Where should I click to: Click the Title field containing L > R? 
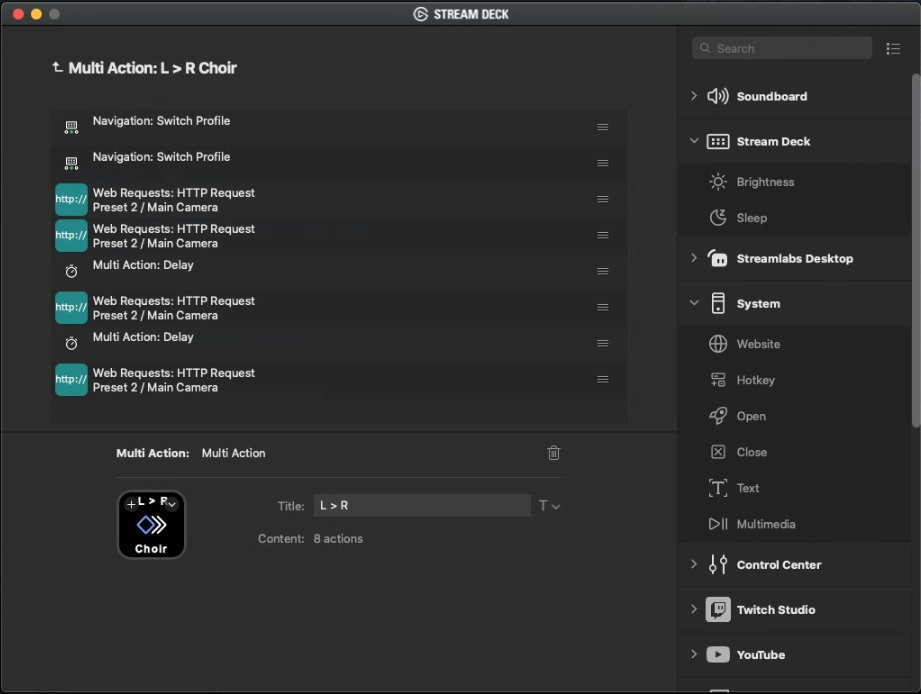422,506
